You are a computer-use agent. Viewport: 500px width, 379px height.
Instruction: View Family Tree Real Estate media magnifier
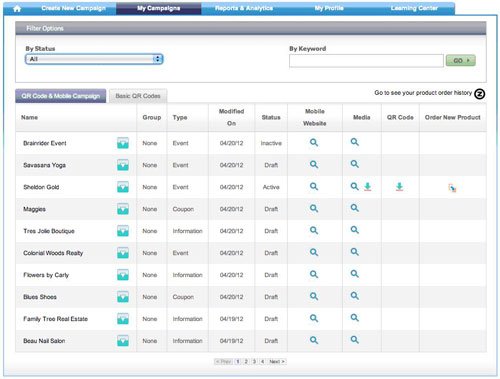(x=355, y=318)
